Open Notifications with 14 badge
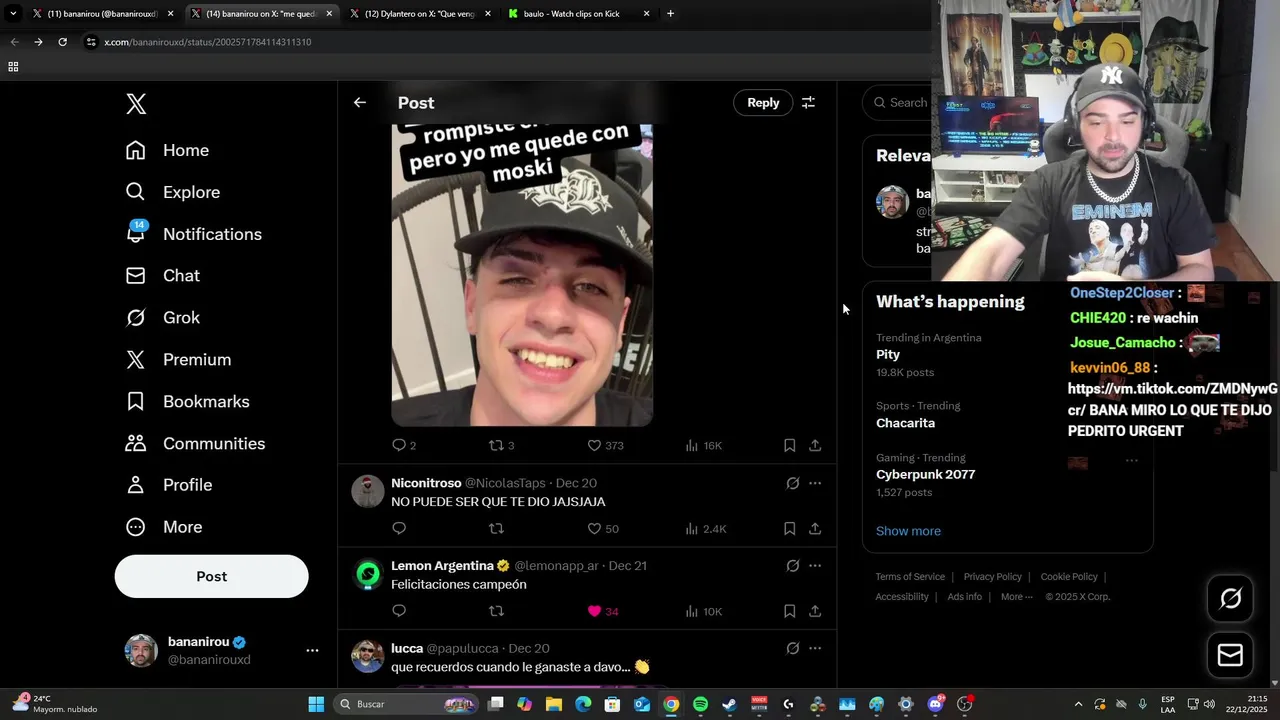Image resolution: width=1280 pixels, height=720 pixels. tap(193, 234)
